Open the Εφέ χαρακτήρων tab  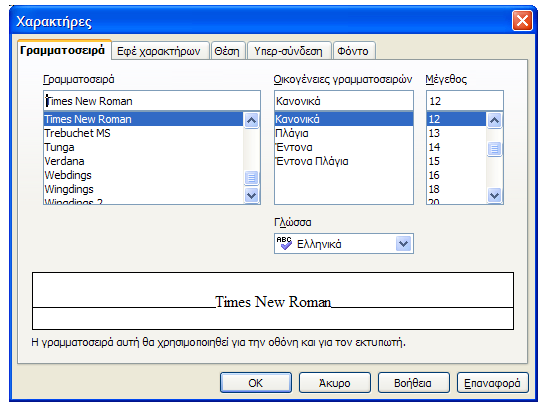coord(160,51)
